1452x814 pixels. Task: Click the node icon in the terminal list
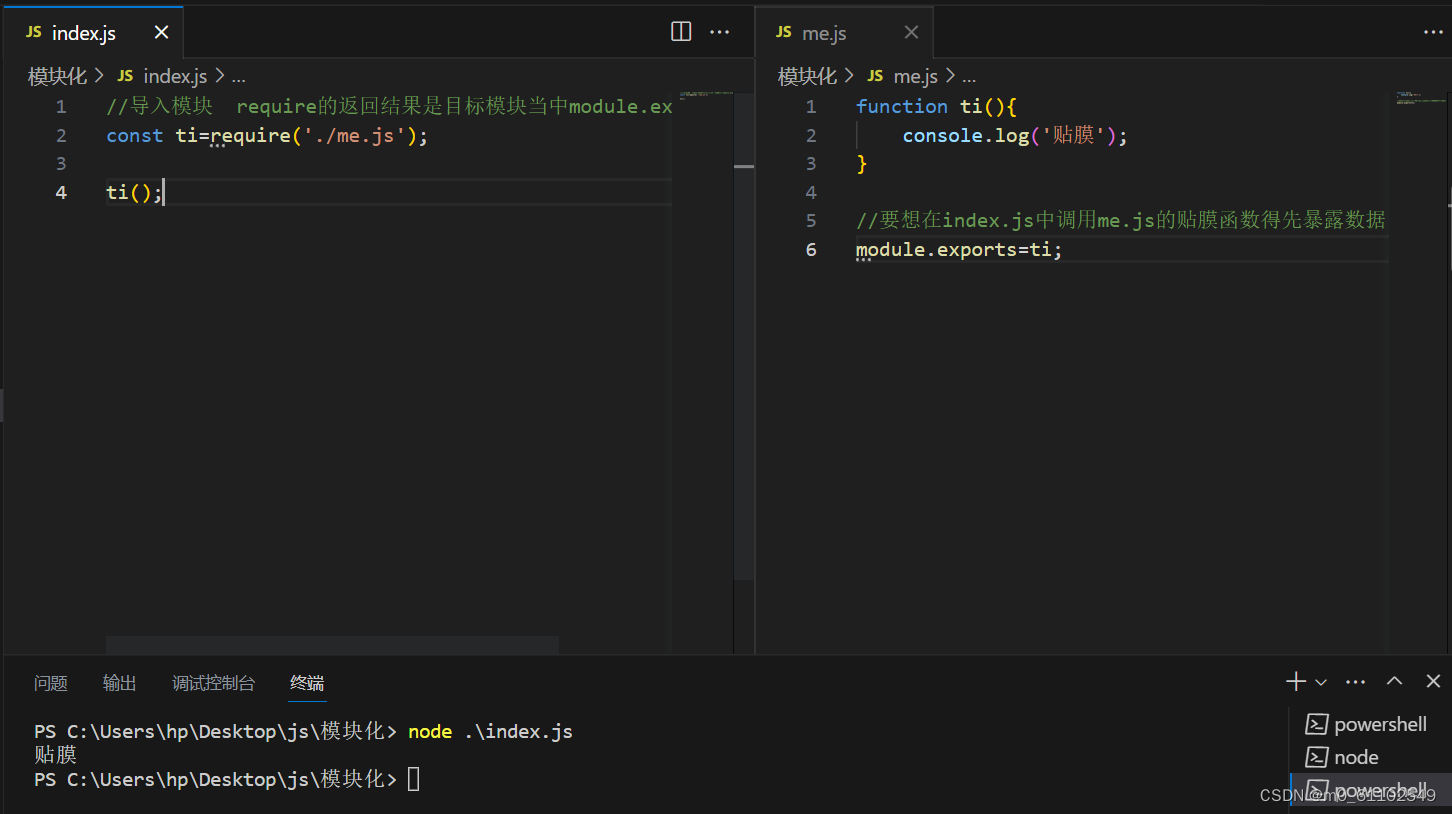point(1317,757)
